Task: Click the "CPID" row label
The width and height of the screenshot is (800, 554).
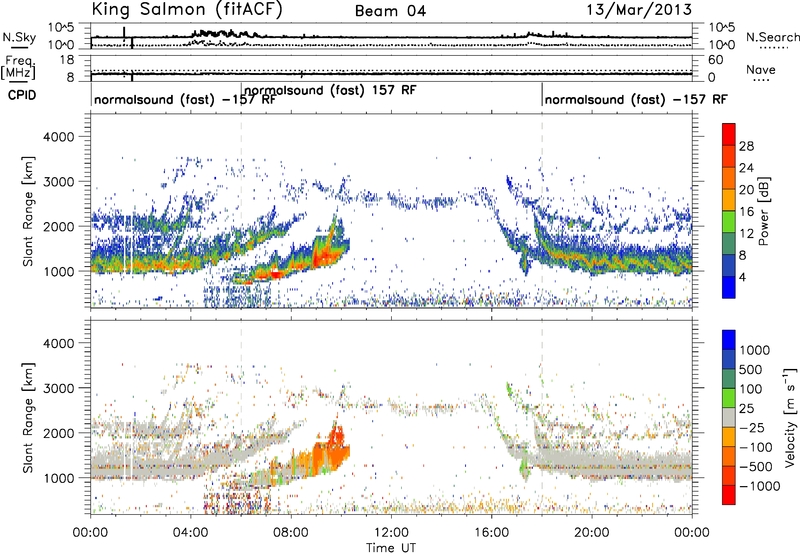Action: [x=22, y=95]
